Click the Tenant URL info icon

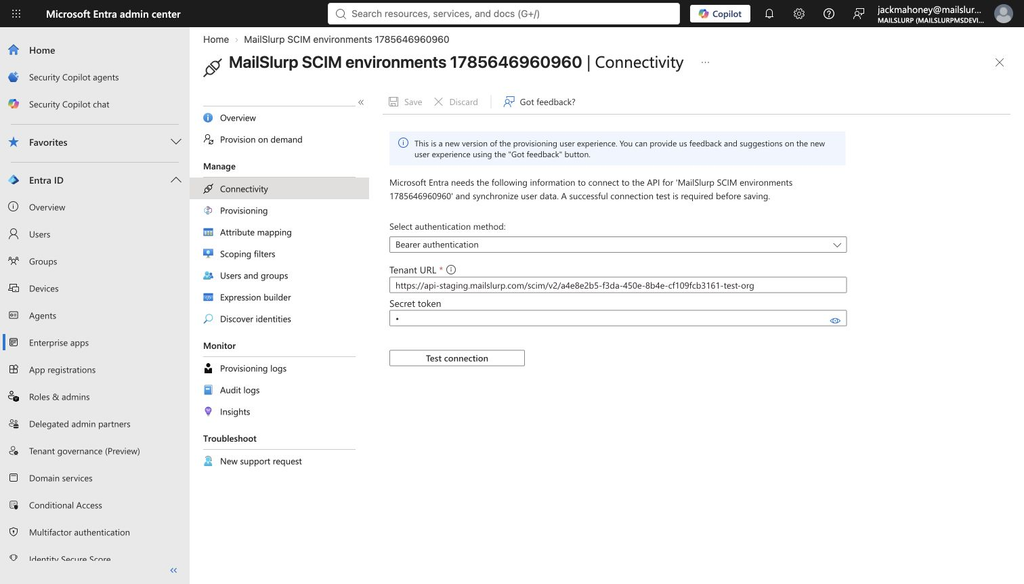451,270
